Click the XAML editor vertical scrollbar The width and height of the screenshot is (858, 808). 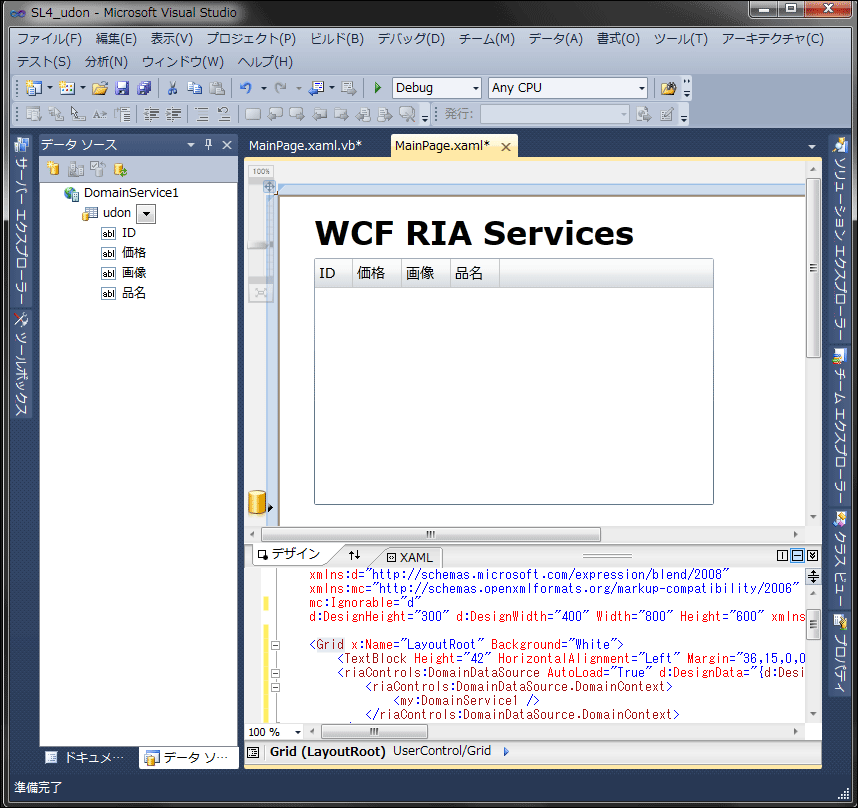[x=813, y=624]
